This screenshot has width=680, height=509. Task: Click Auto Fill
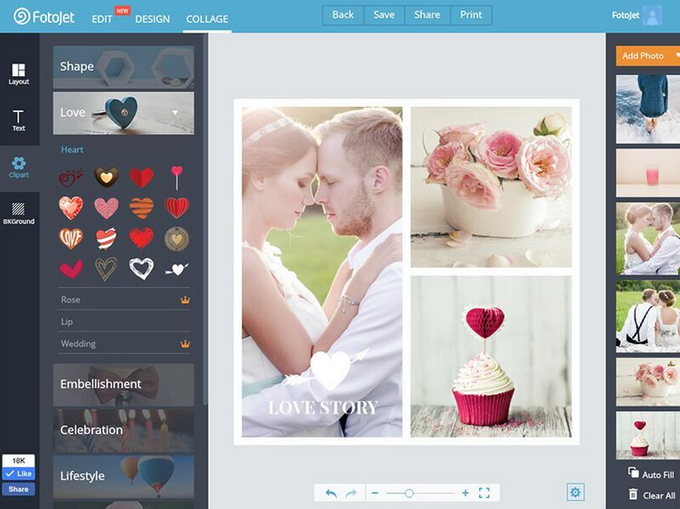[x=651, y=474]
